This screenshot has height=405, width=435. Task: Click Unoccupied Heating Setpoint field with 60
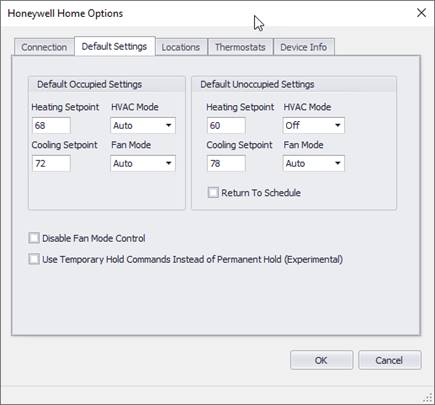pos(226,125)
